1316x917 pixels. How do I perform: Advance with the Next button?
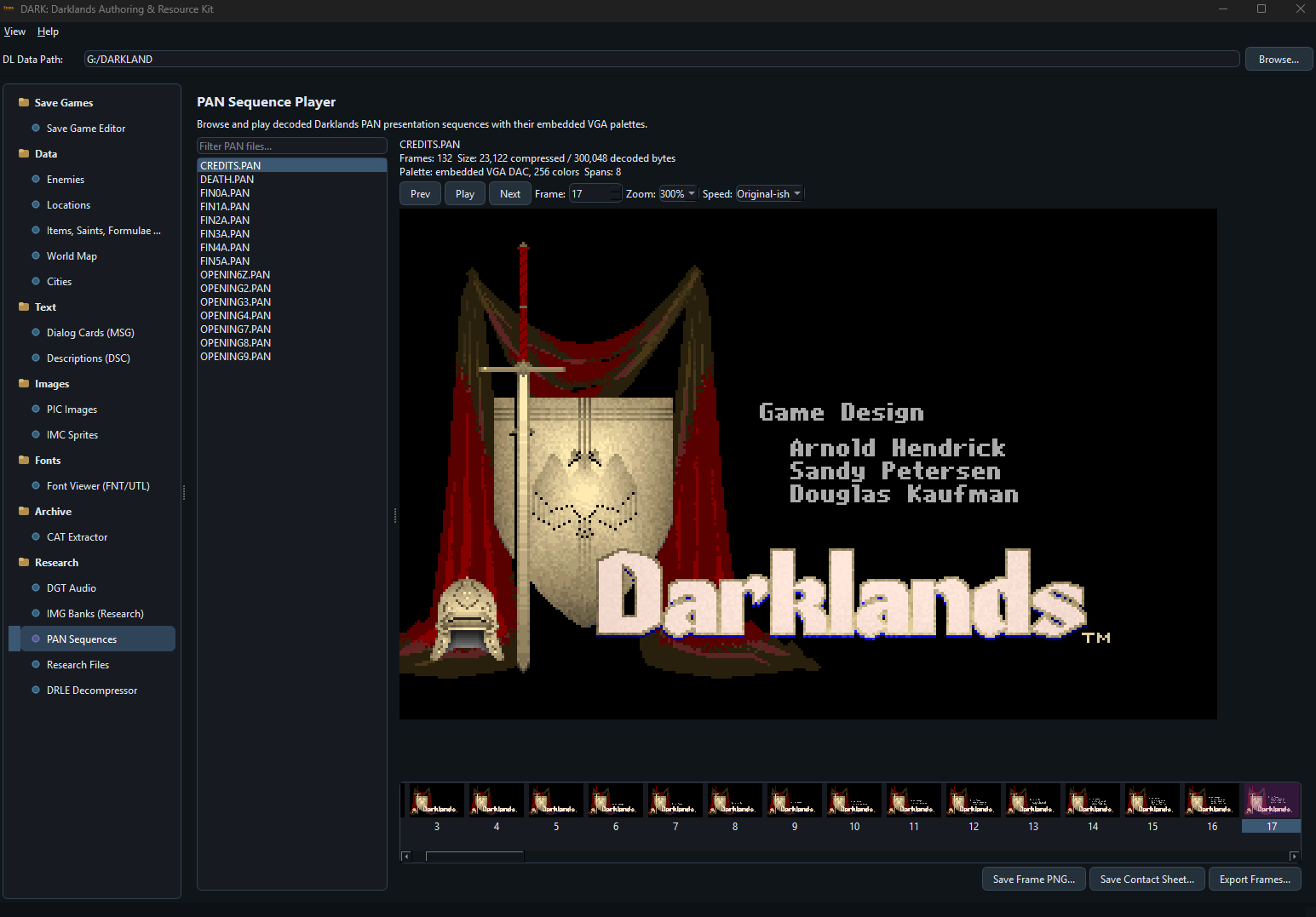coord(510,193)
